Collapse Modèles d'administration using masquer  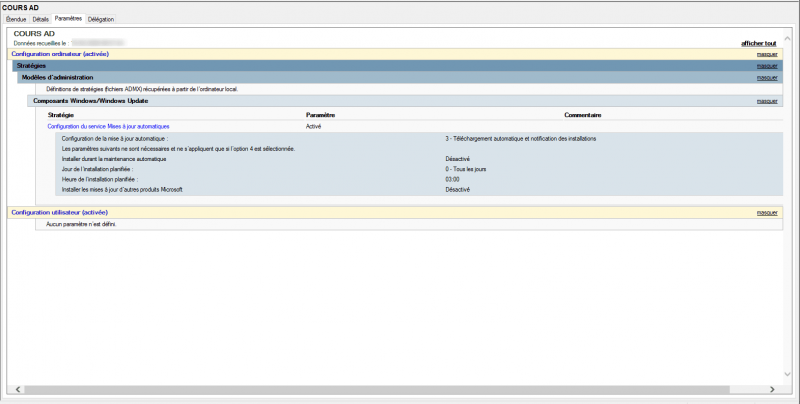tap(767, 77)
